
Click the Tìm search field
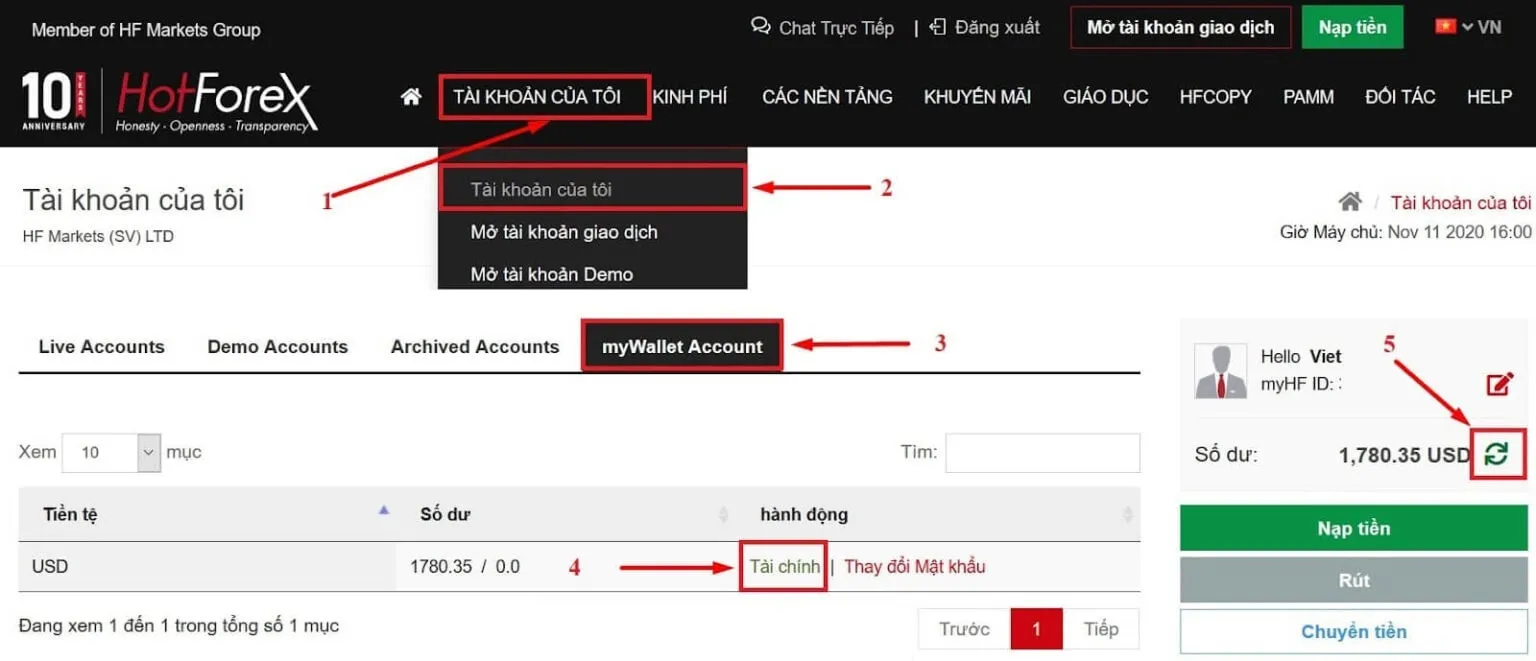pyautogui.click(x=1042, y=452)
